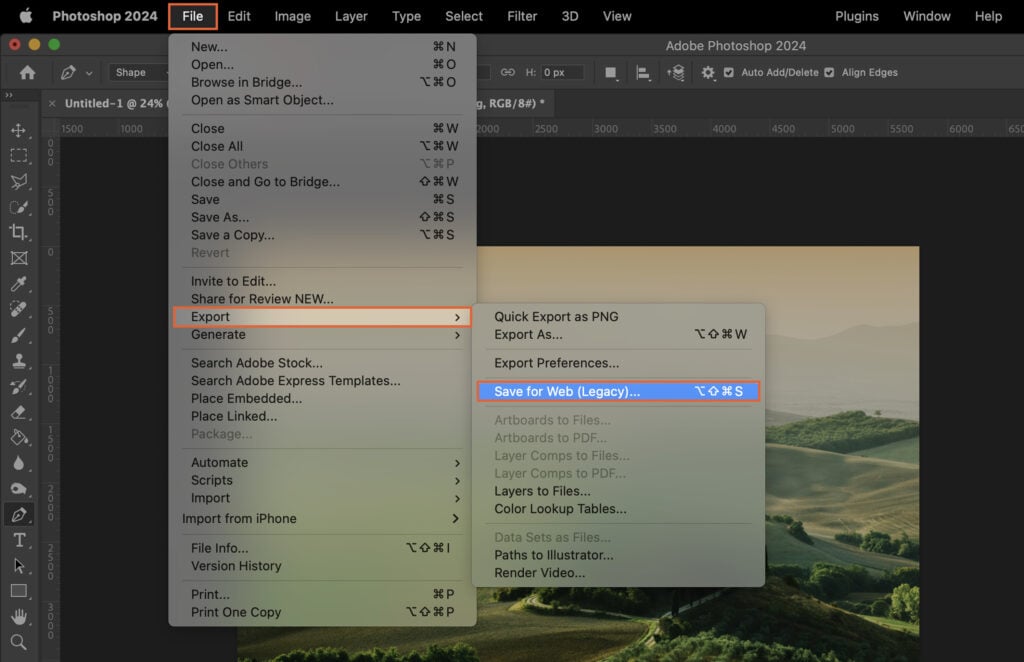Open the Edit menu
This screenshot has width=1024, height=662.
(x=238, y=16)
